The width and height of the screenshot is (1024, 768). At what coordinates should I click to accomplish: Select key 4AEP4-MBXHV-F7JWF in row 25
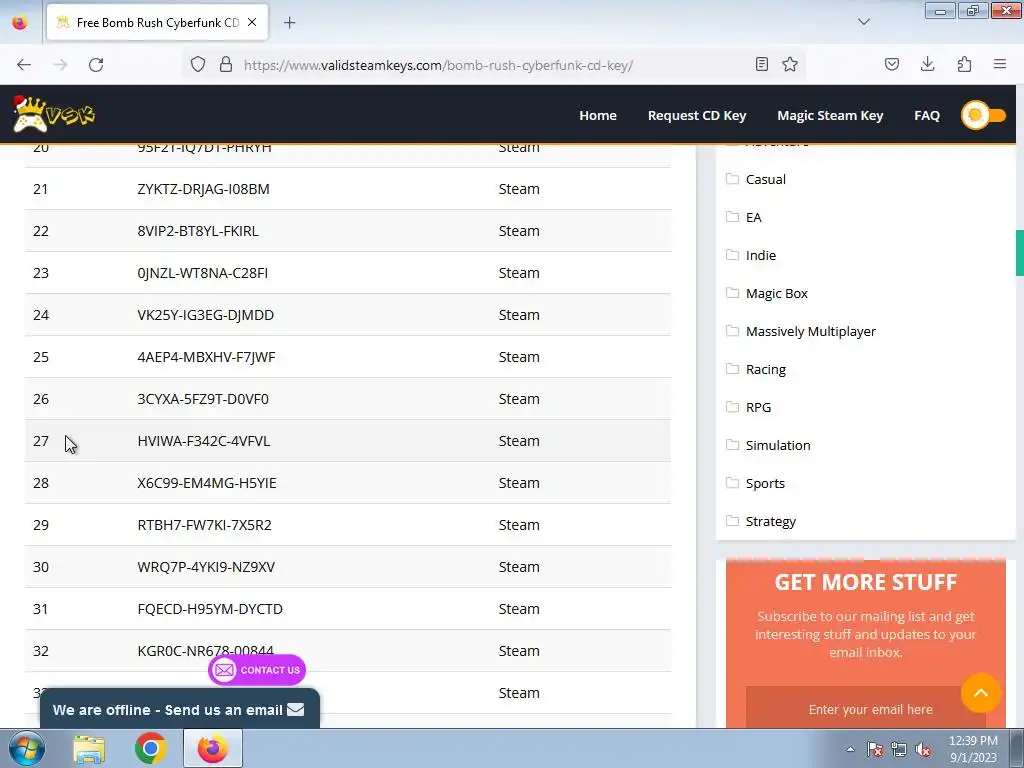point(206,357)
